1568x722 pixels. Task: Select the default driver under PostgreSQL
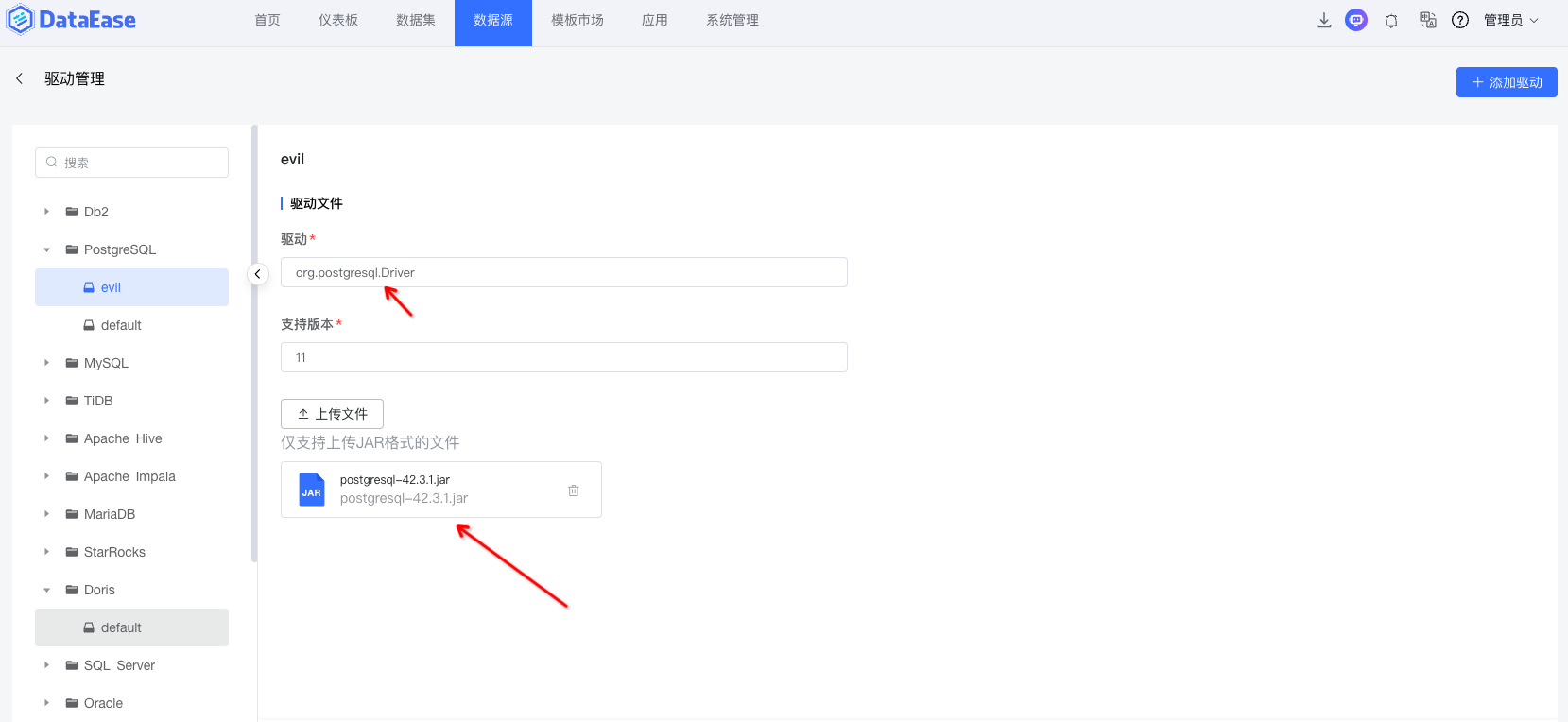(x=121, y=325)
